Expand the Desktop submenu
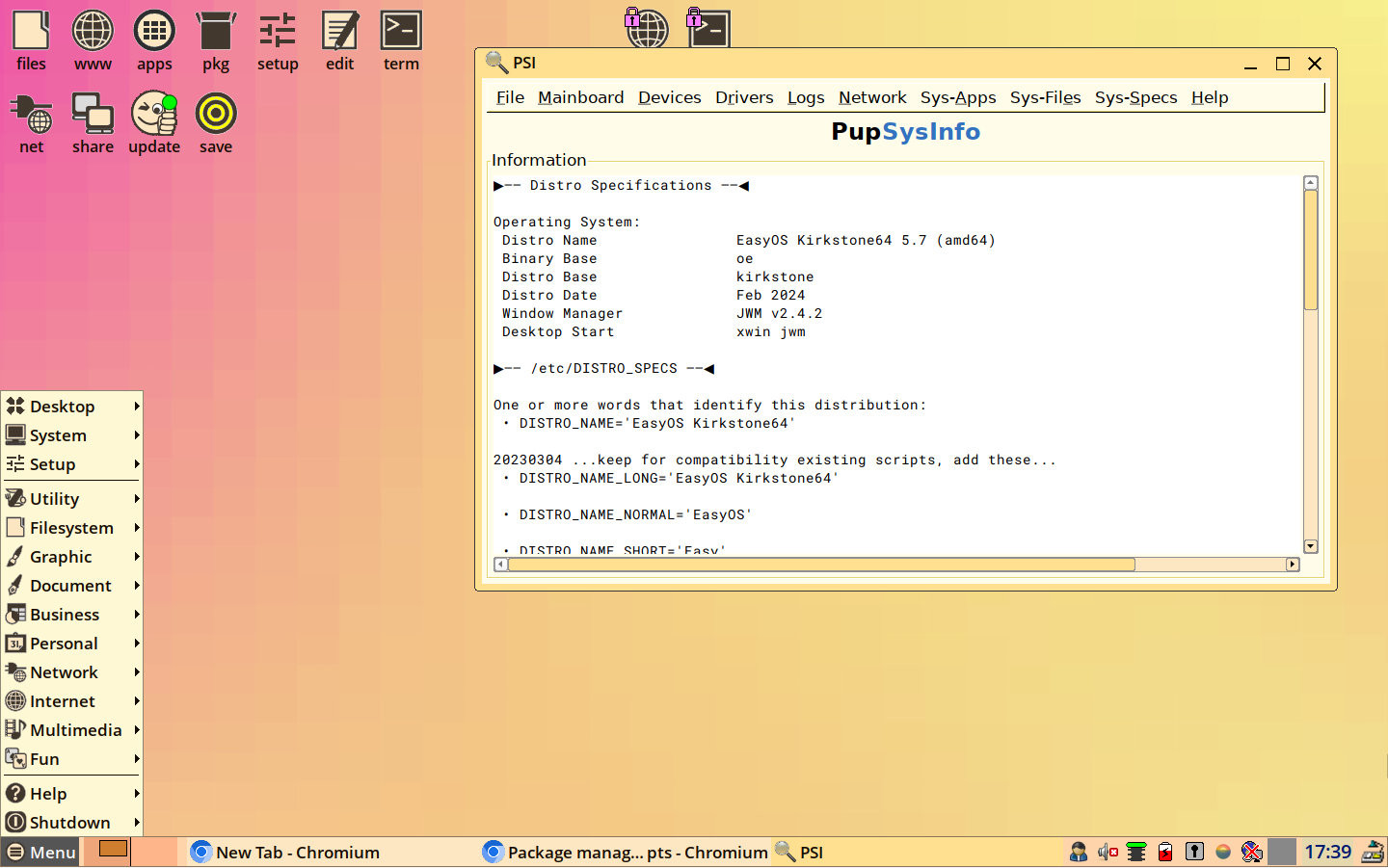Image resolution: width=1388 pixels, height=868 pixels. pos(72,407)
